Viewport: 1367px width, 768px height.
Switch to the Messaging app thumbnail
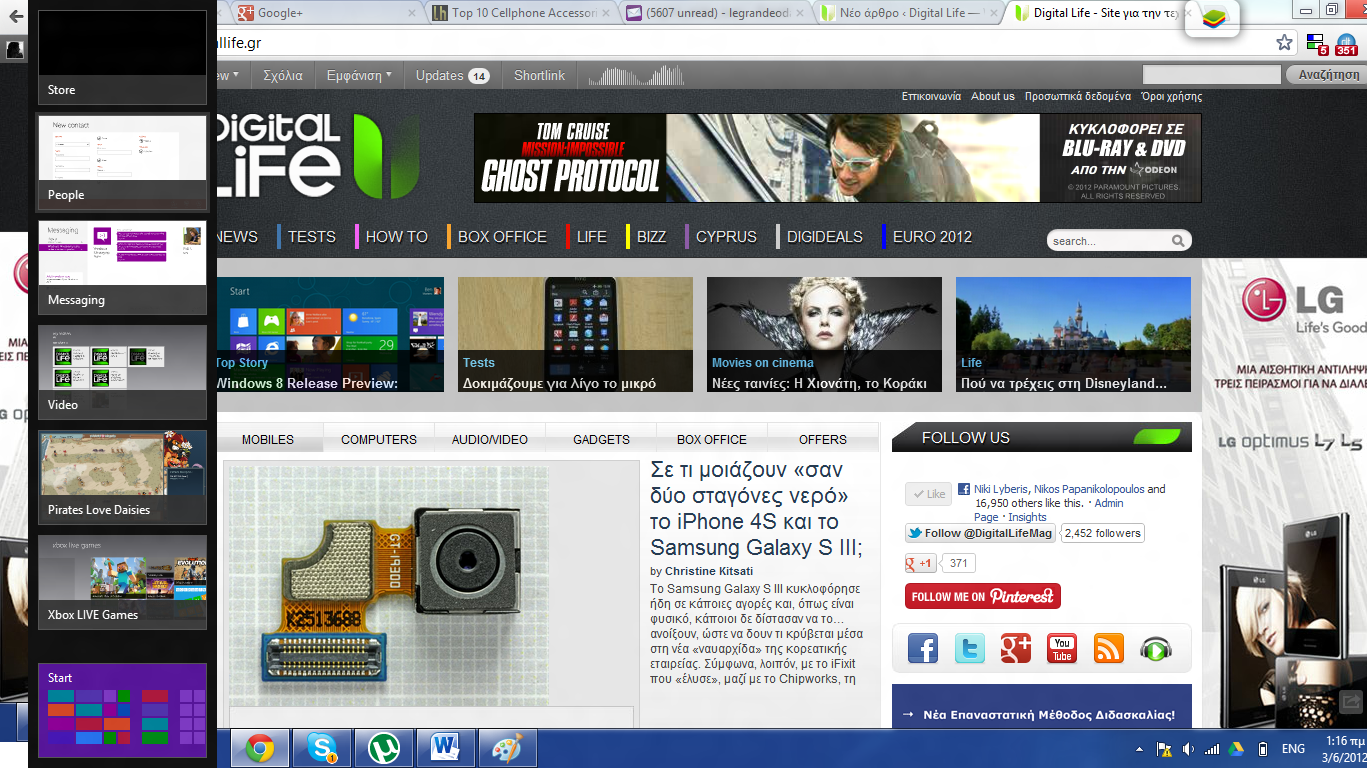pos(122,267)
